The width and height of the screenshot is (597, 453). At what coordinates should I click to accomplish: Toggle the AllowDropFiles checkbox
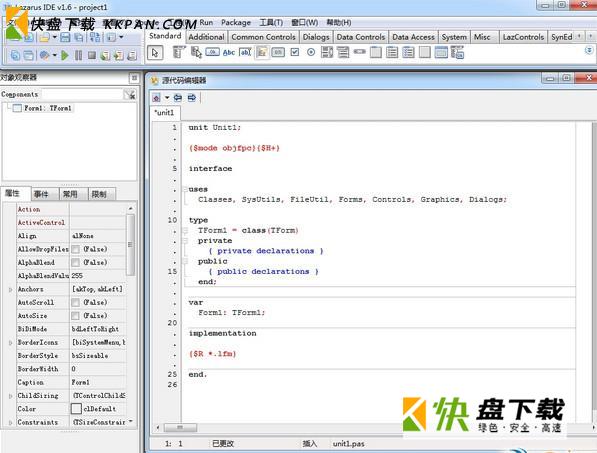click(x=75, y=249)
